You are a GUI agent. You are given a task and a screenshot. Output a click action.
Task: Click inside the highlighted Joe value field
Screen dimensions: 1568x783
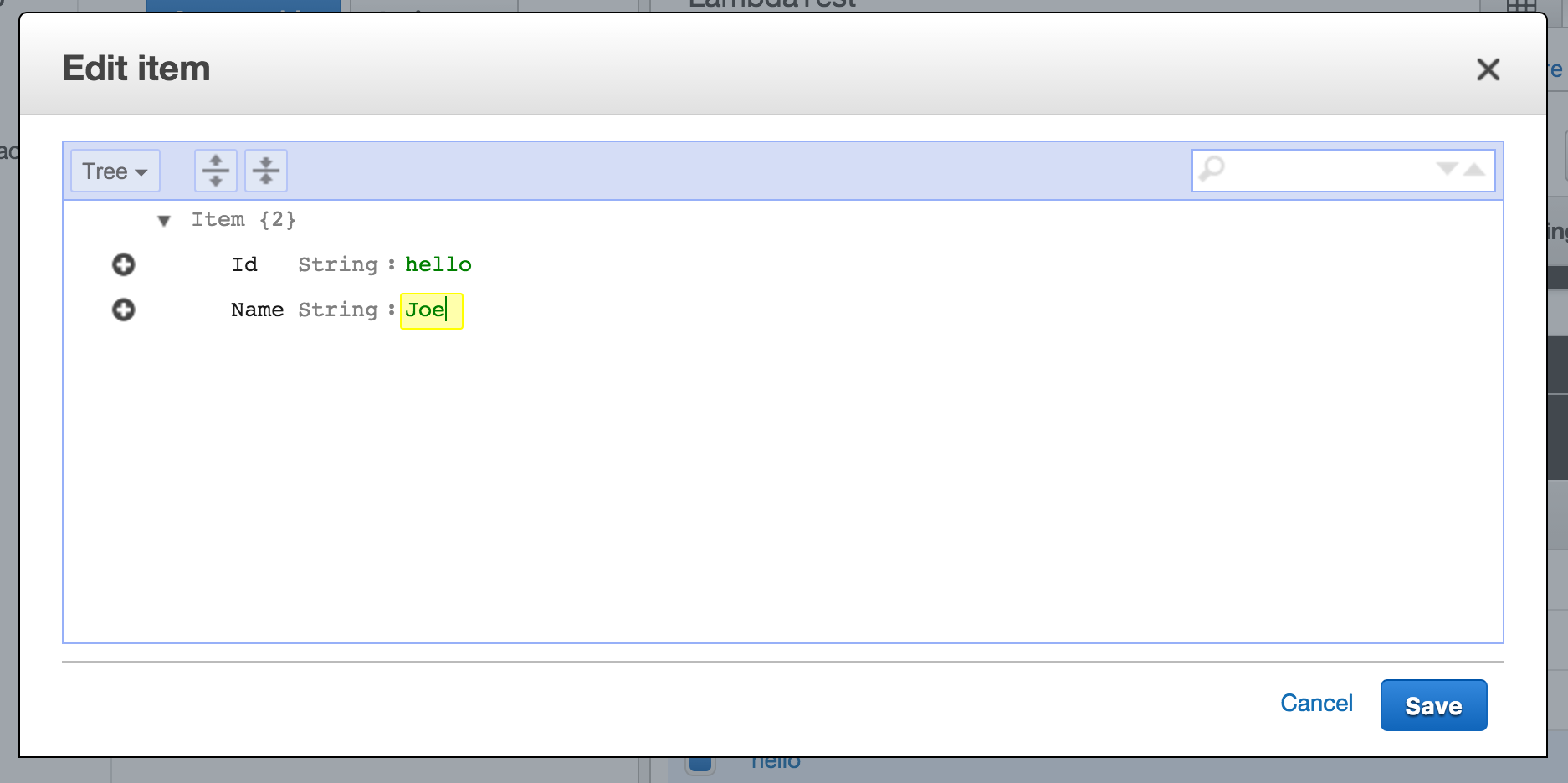tap(428, 310)
